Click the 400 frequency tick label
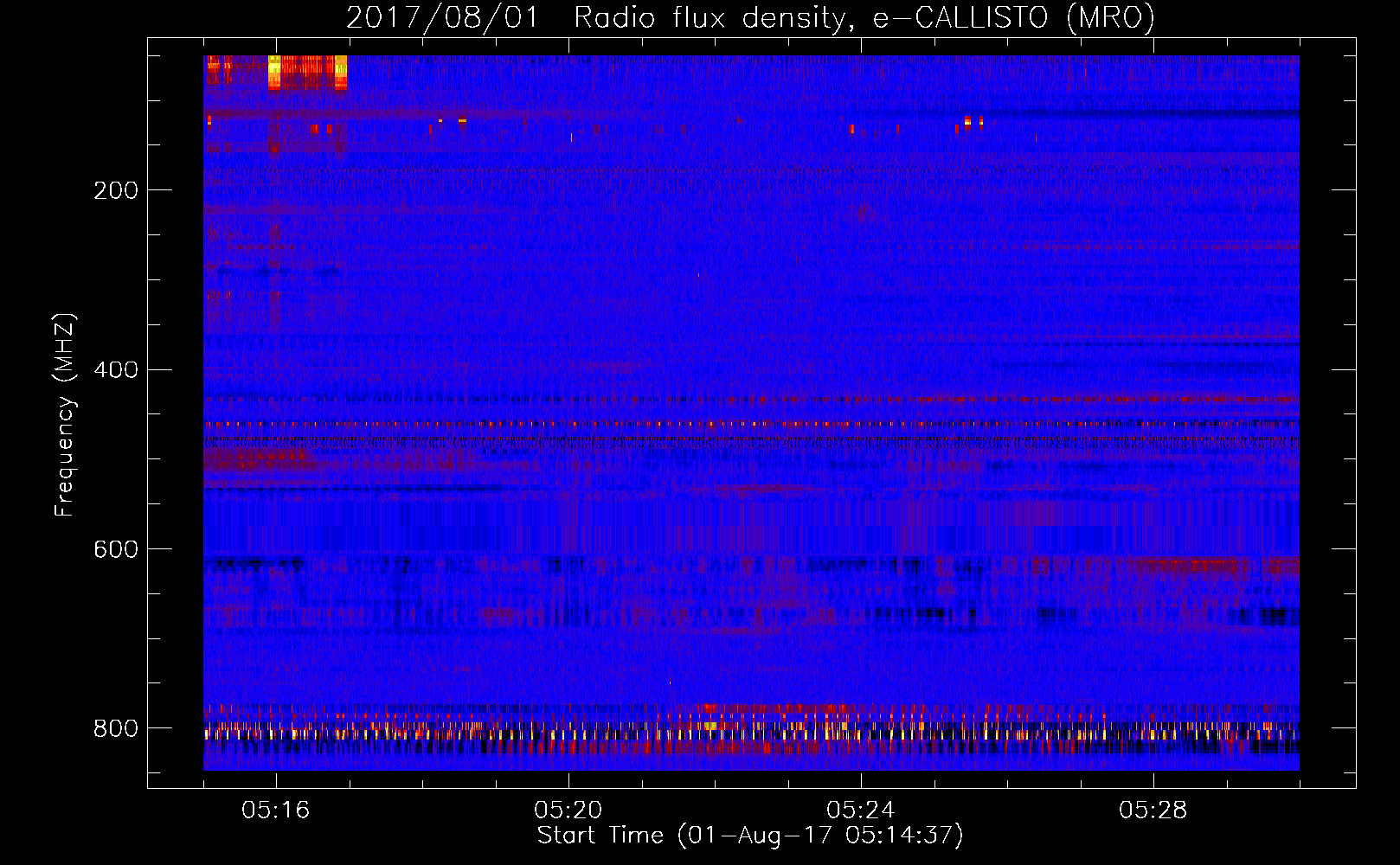Screen dimensions: 1400x865 click(x=116, y=370)
